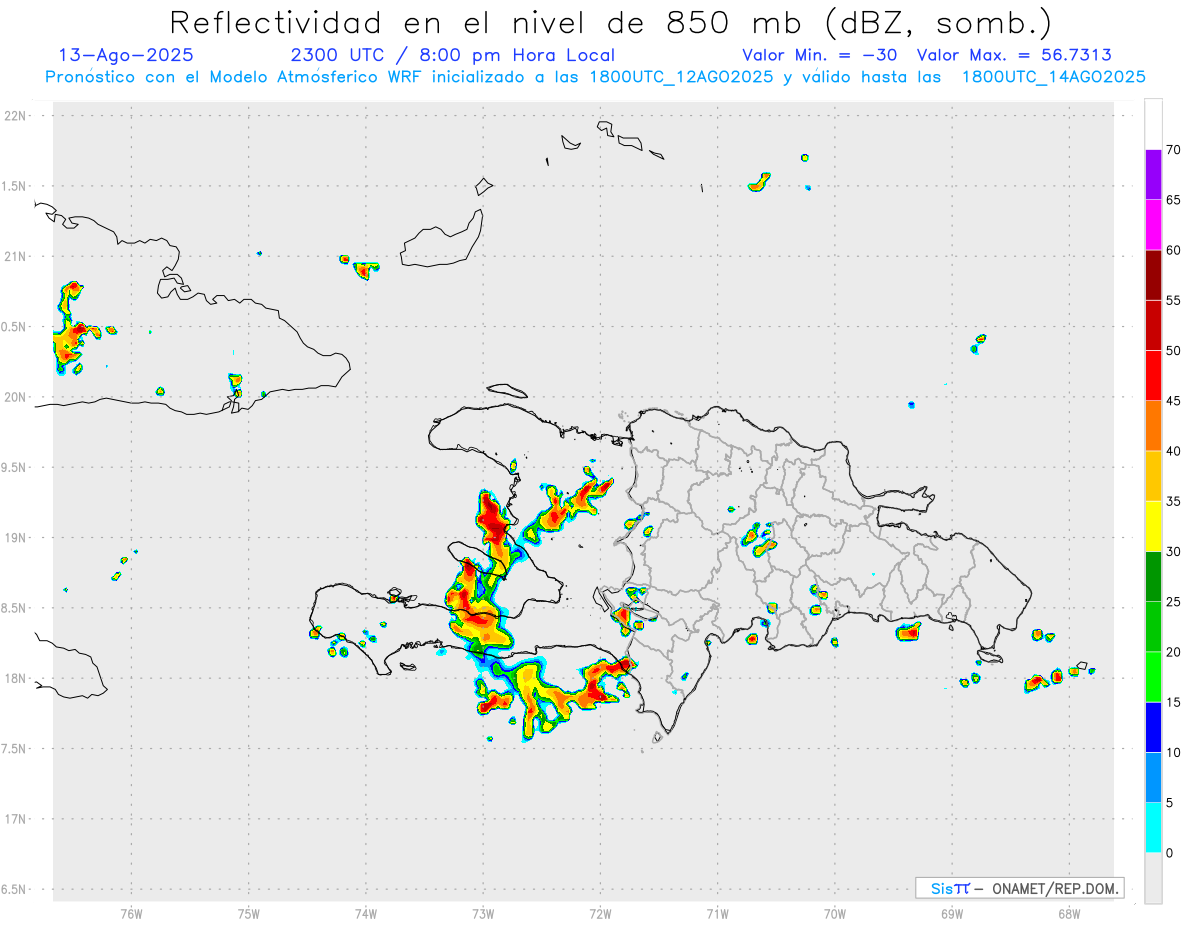Click the gold 35-40 dBZ color swatch
Image resolution: width=1200 pixels, height=927 pixels.
coord(1153,476)
